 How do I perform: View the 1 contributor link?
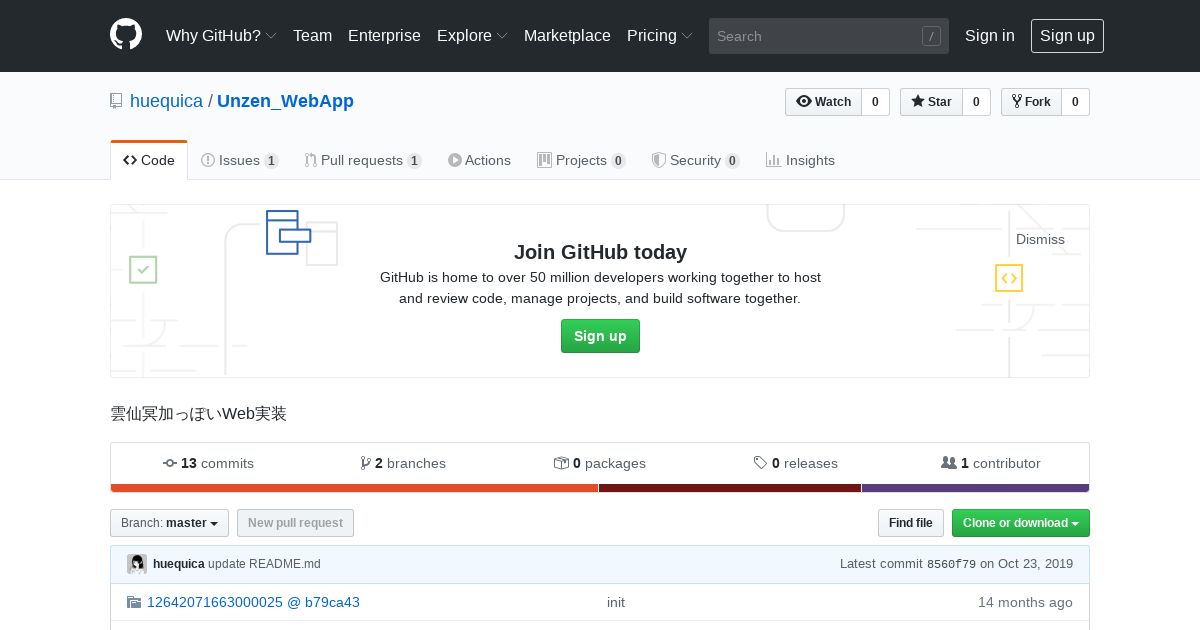click(991, 463)
